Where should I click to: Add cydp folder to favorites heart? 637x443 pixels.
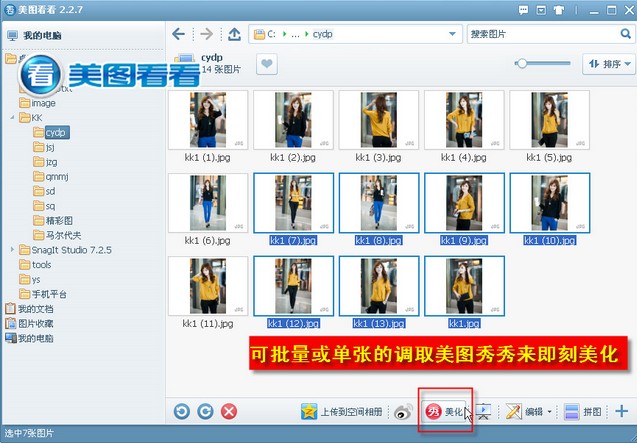point(267,64)
